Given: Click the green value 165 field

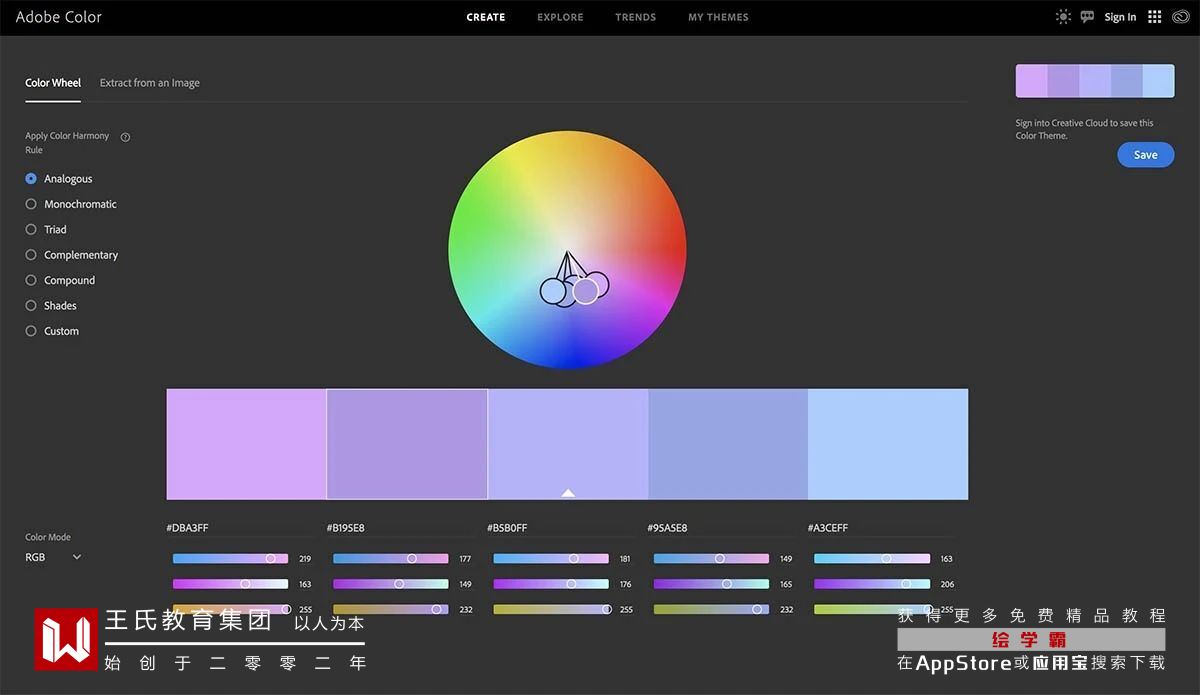Looking at the screenshot, I should click(x=786, y=584).
